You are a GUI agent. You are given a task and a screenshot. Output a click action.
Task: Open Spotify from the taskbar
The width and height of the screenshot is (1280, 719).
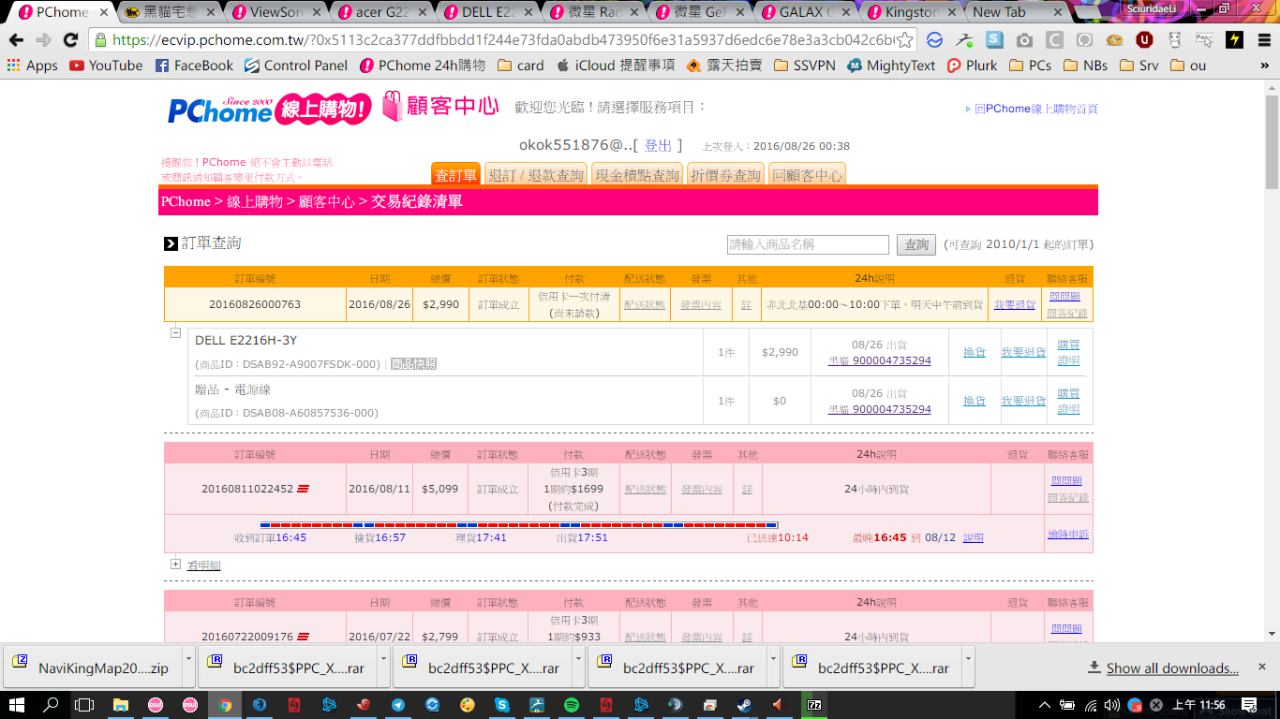point(571,705)
